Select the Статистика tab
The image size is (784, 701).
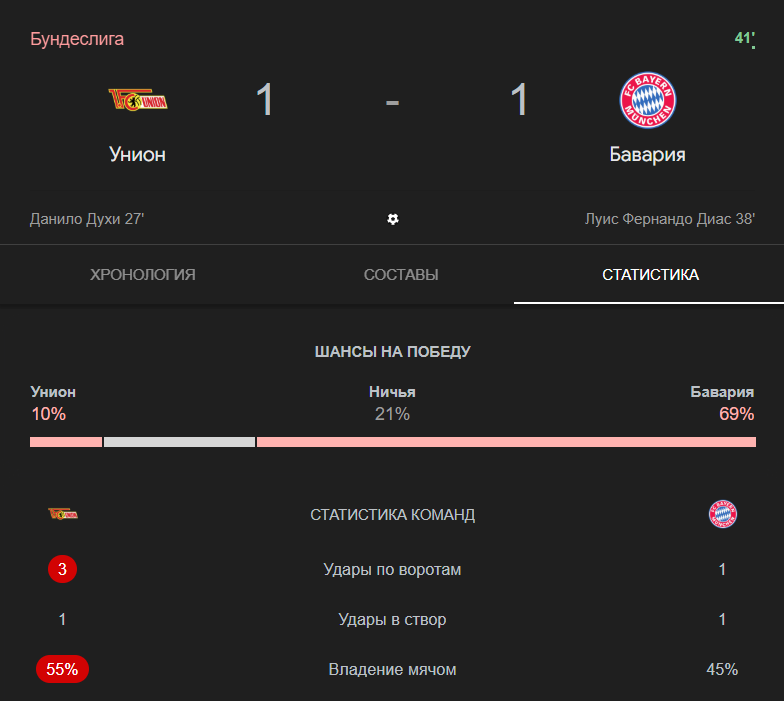point(650,275)
